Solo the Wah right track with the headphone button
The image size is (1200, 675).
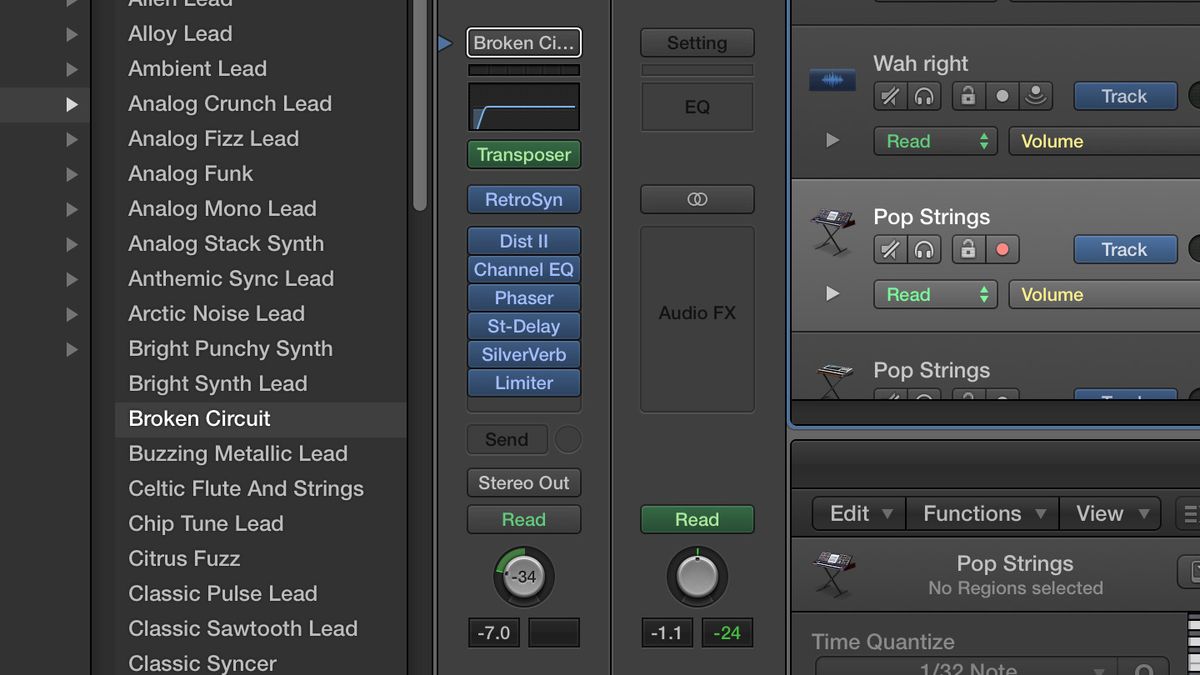coord(922,96)
